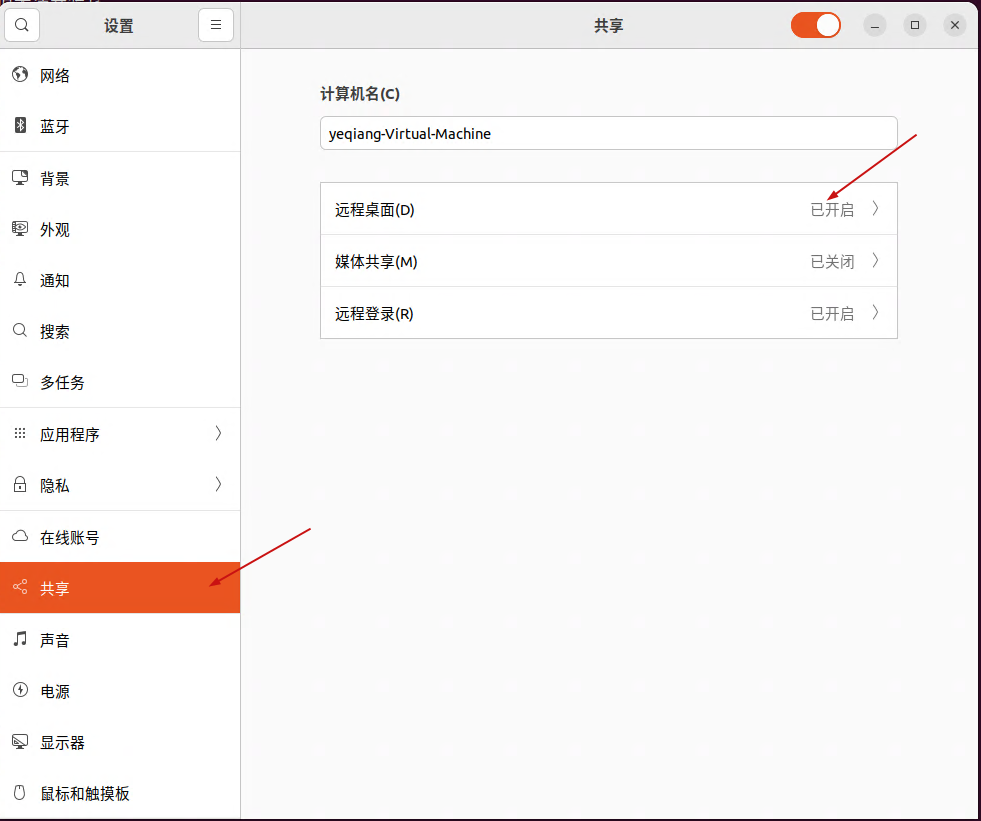The width and height of the screenshot is (981, 821).
Task: Click the lock icon beside 隐私
Action: (20, 484)
